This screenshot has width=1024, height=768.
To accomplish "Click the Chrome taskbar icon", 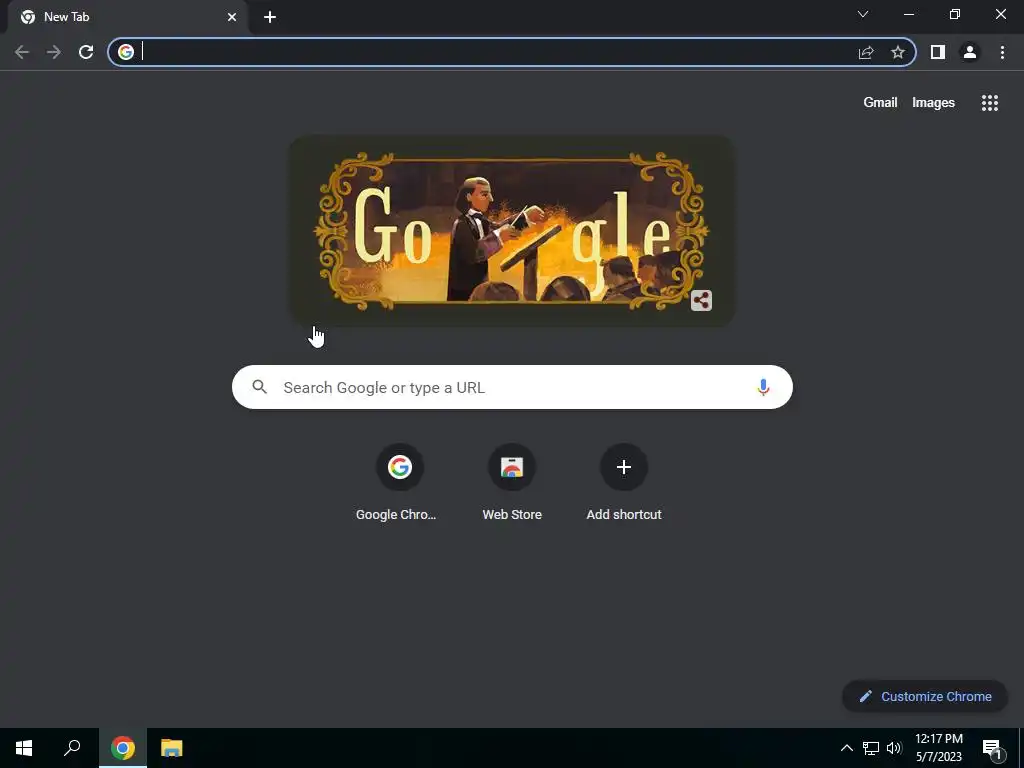I will coord(123,748).
